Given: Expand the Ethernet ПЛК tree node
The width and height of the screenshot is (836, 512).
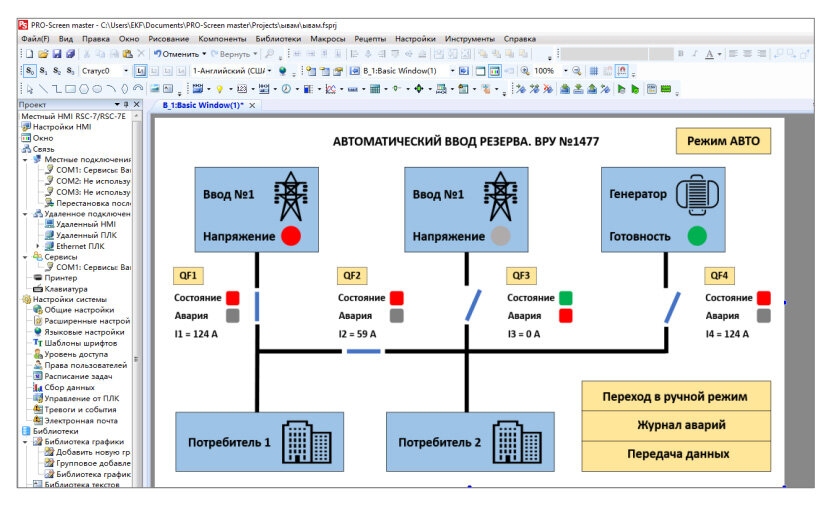Looking at the screenshot, I should (x=37, y=246).
